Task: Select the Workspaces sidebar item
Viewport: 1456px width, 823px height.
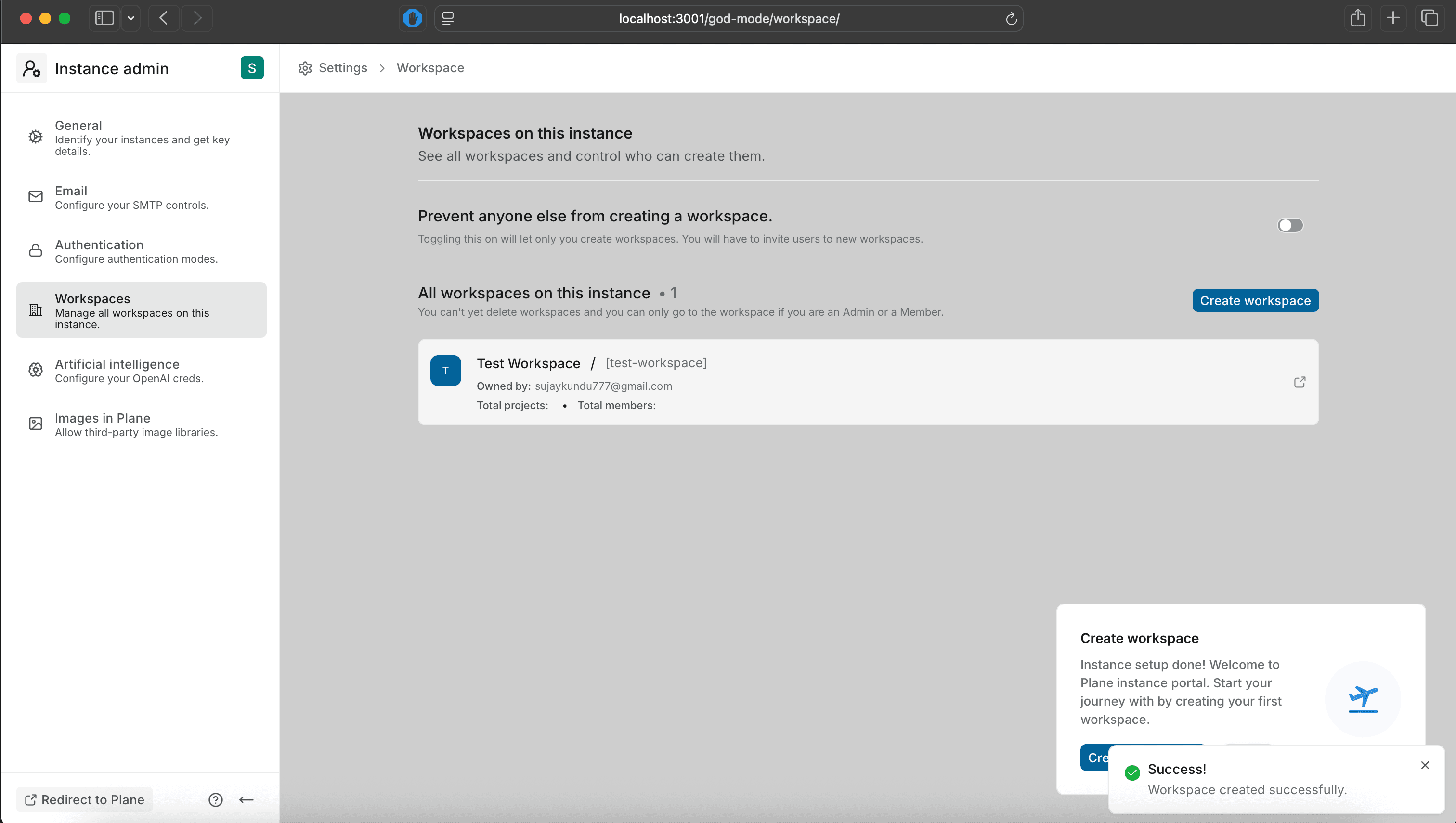Action: 142,310
